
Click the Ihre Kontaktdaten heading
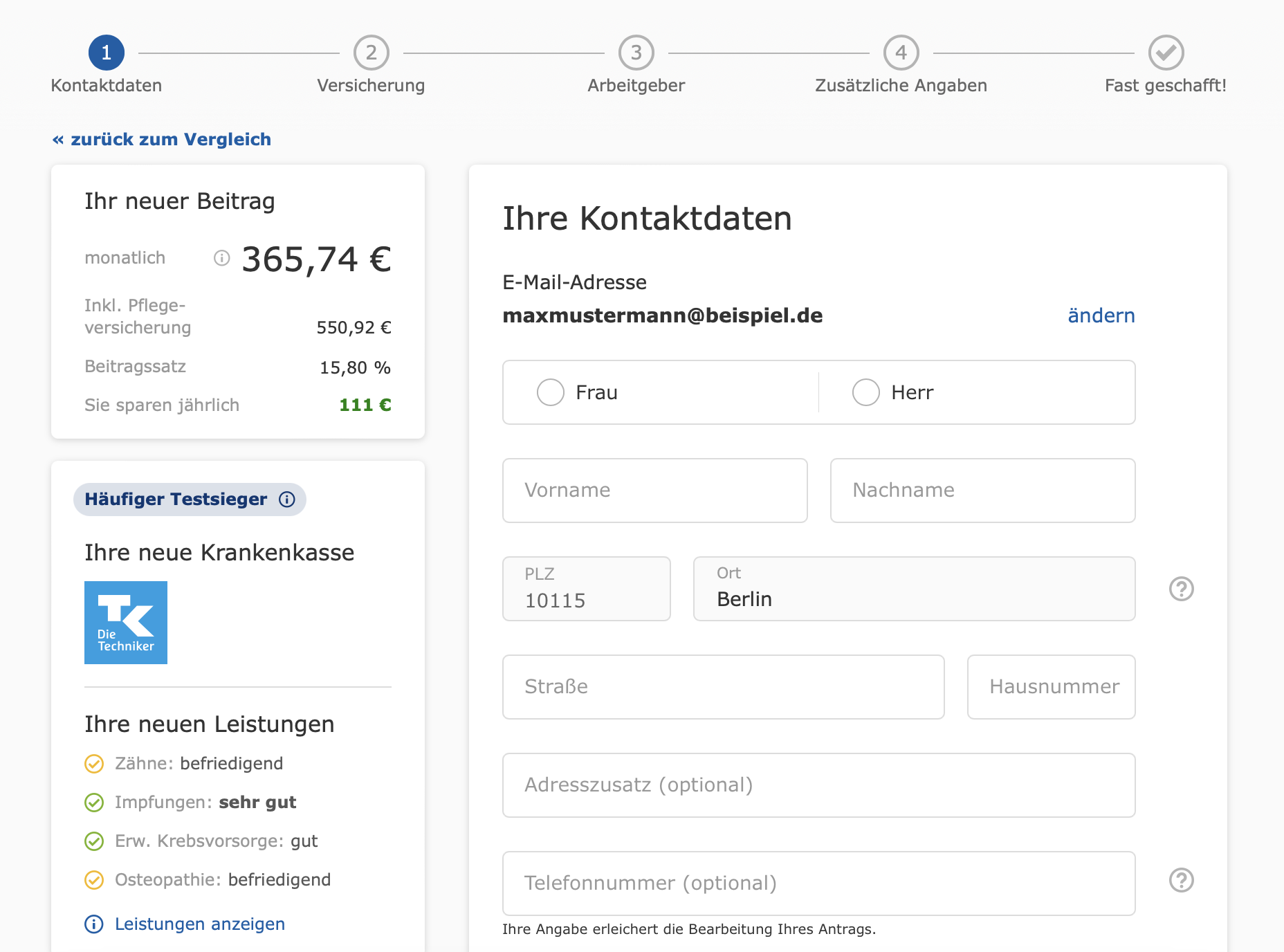tap(648, 219)
